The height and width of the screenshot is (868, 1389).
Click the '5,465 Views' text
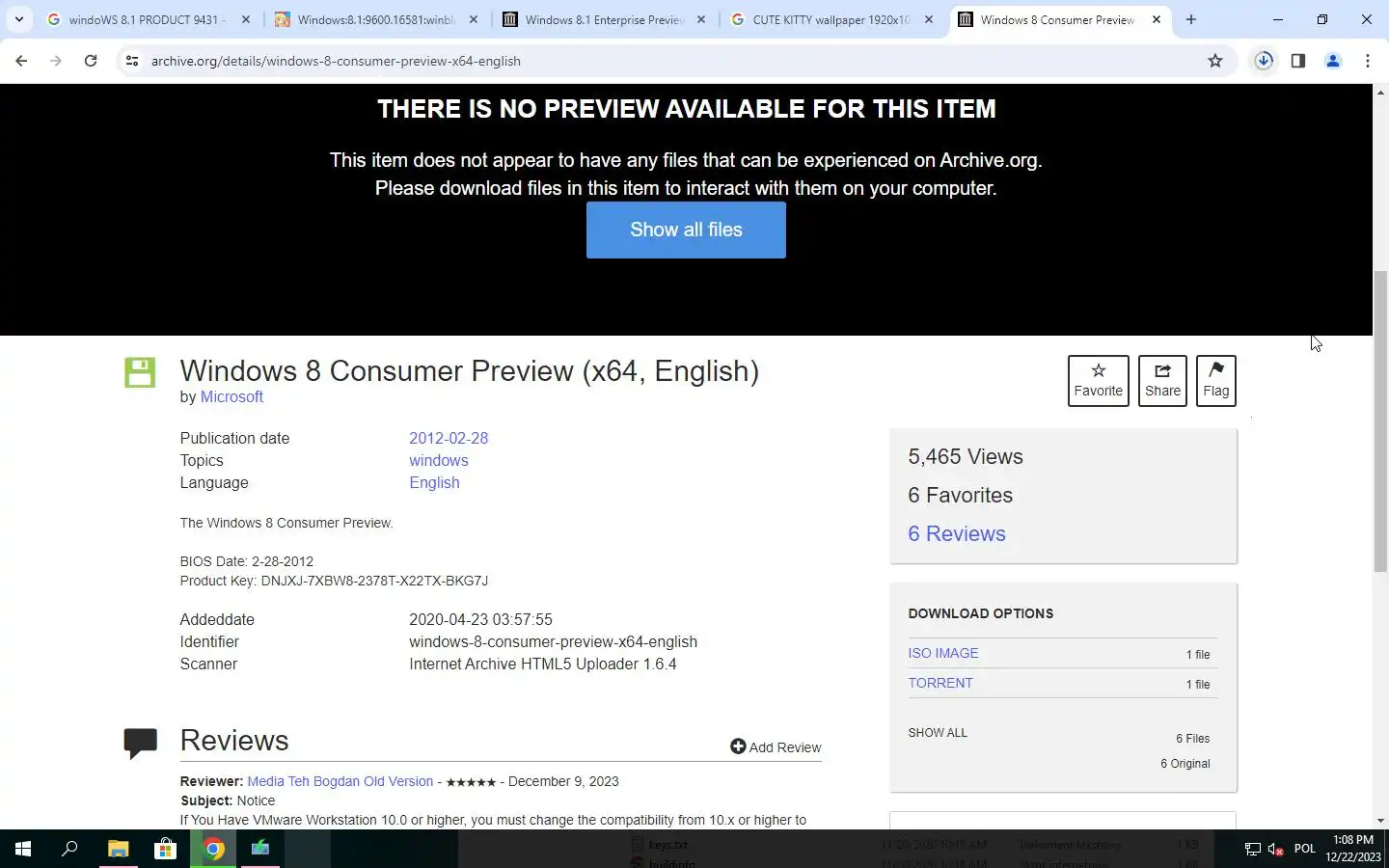pyautogui.click(x=966, y=456)
